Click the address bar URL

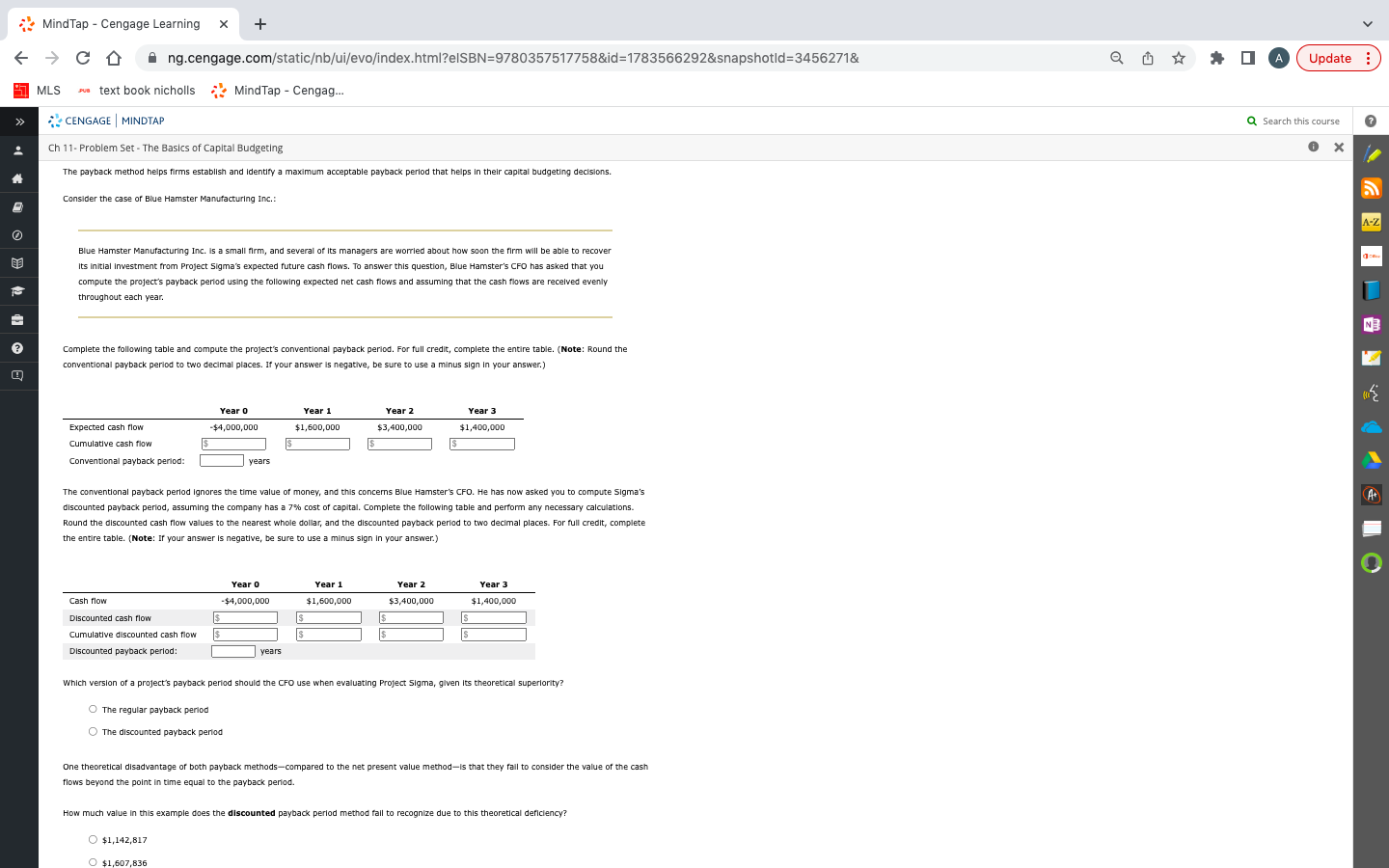pos(513,58)
